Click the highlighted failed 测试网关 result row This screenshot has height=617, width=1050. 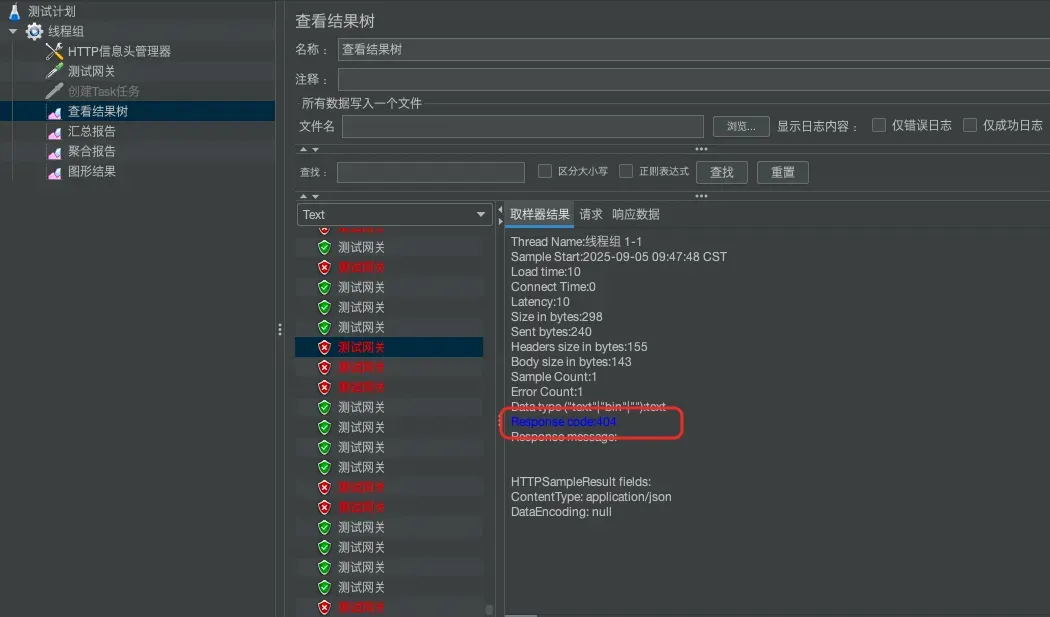pyautogui.click(x=389, y=347)
